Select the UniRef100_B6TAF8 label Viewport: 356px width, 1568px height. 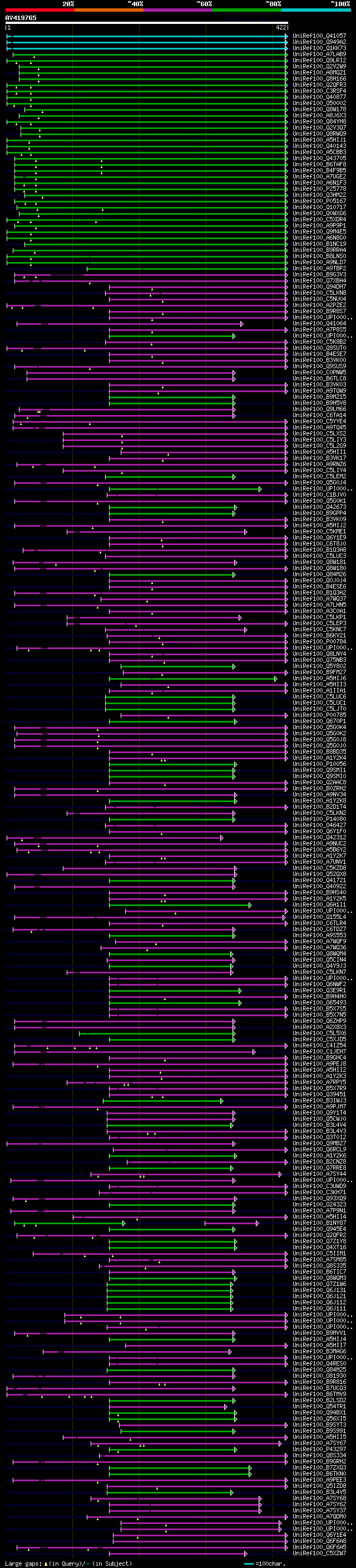tap(319, 164)
